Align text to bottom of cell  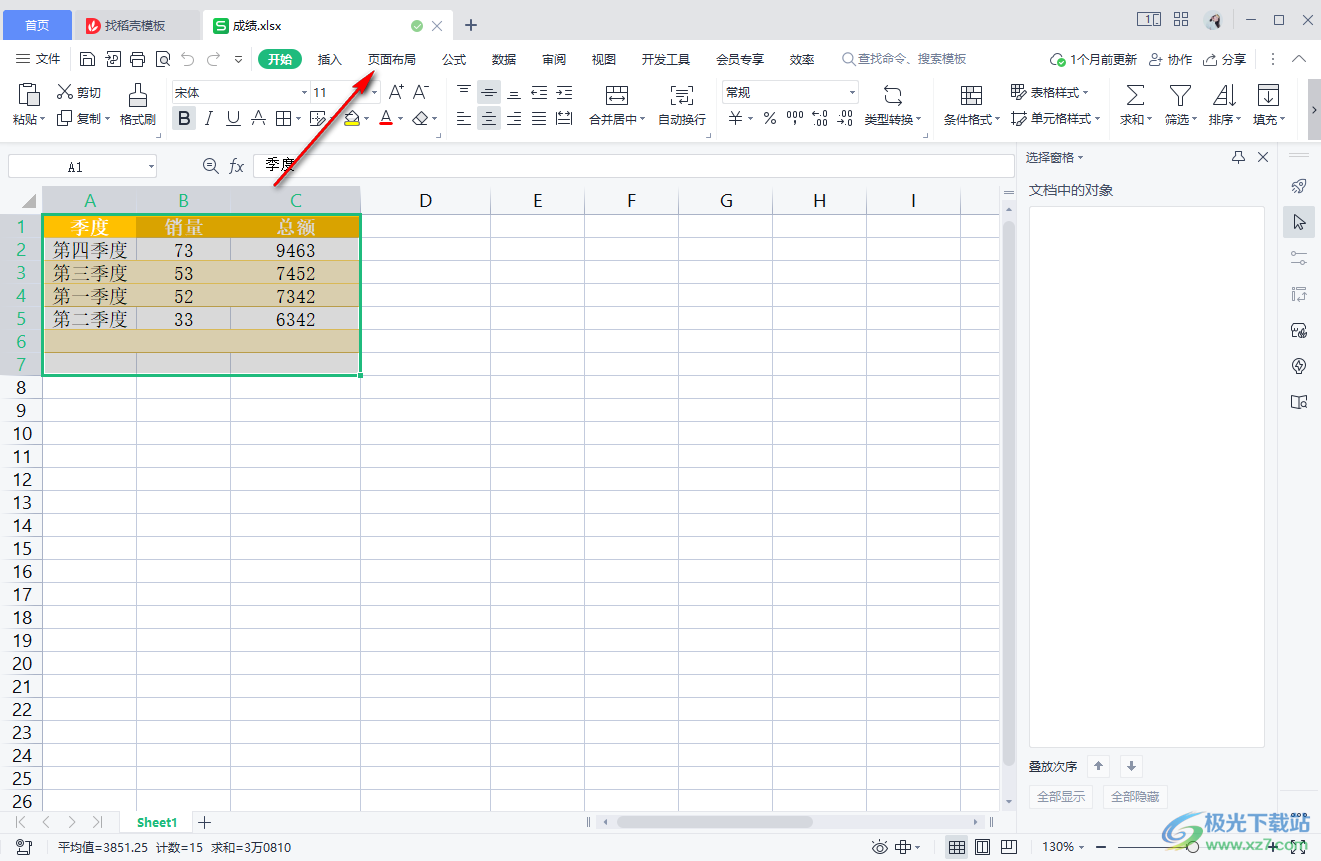(x=514, y=92)
